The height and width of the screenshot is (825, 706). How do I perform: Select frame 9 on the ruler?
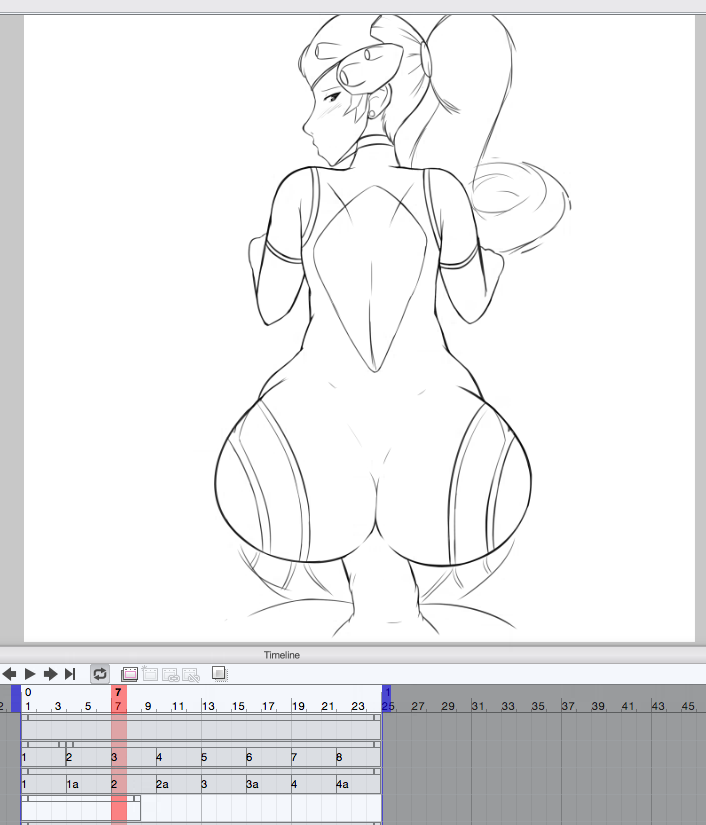tap(148, 706)
